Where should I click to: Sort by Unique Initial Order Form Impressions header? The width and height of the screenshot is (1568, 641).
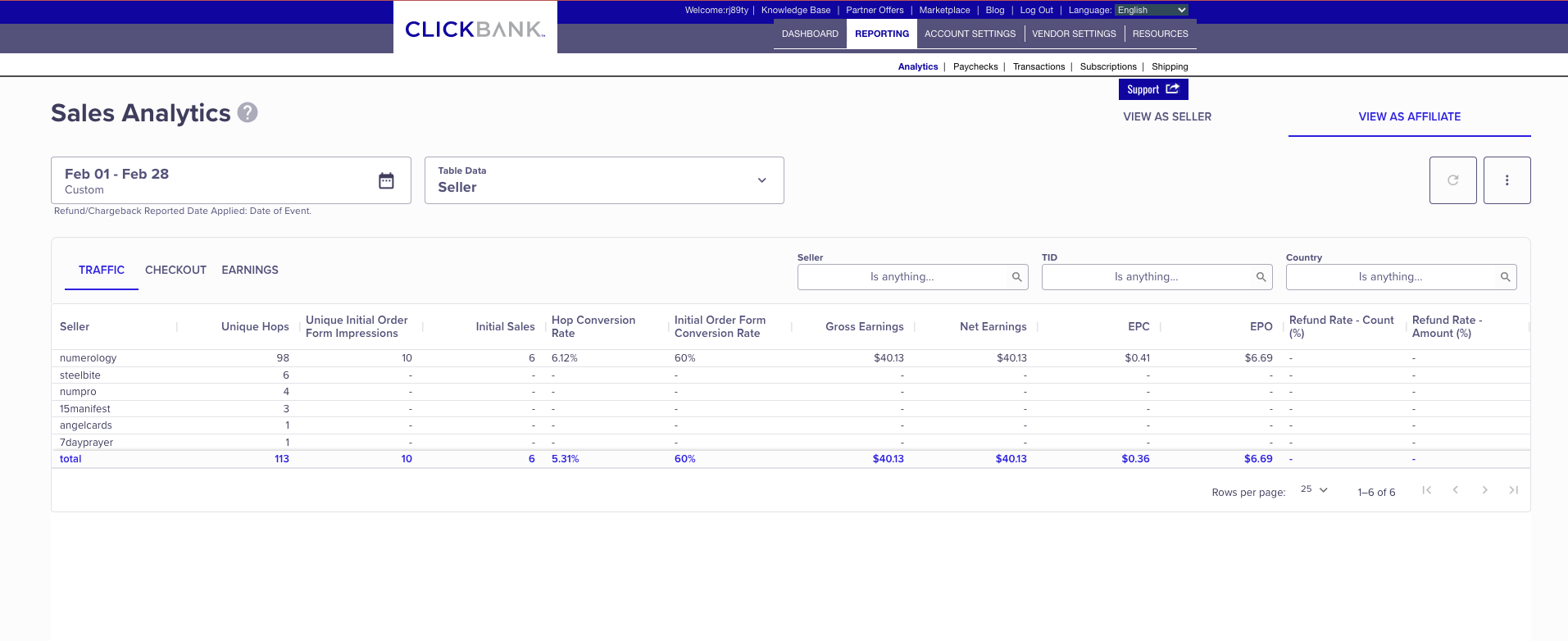(357, 326)
